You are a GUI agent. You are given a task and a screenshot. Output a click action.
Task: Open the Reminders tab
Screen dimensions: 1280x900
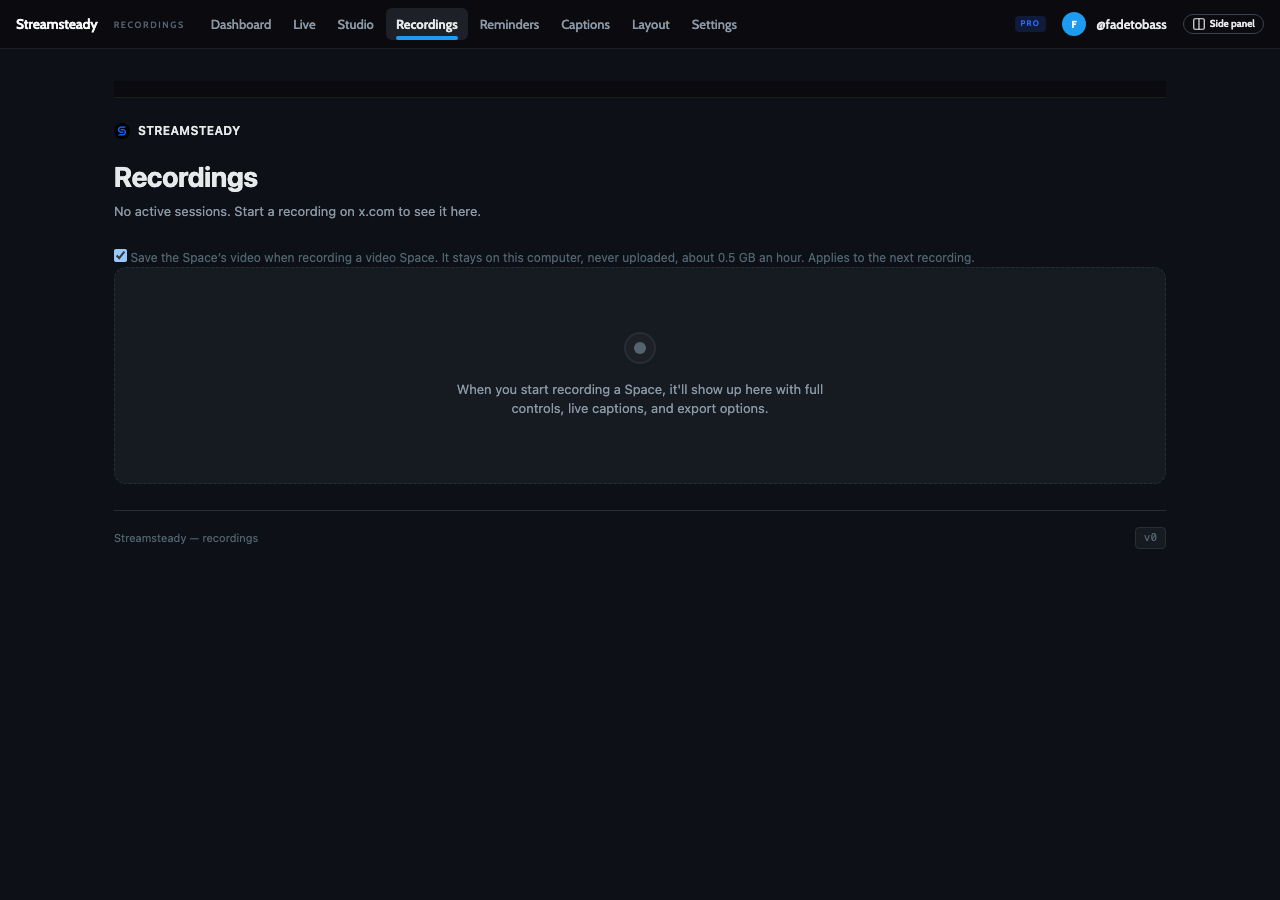click(x=509, y=24)
